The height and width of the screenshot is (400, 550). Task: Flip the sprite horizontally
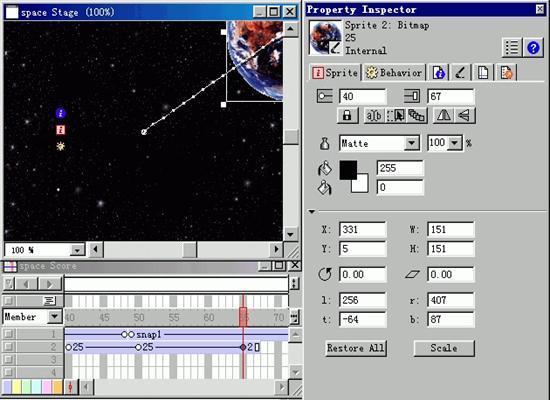[444, 115]
